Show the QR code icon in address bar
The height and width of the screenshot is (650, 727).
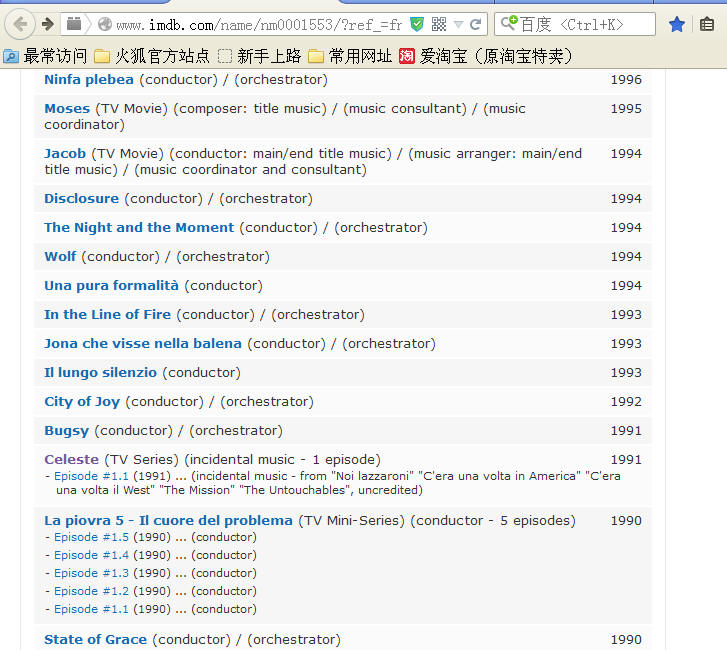(x=439, y=24)
